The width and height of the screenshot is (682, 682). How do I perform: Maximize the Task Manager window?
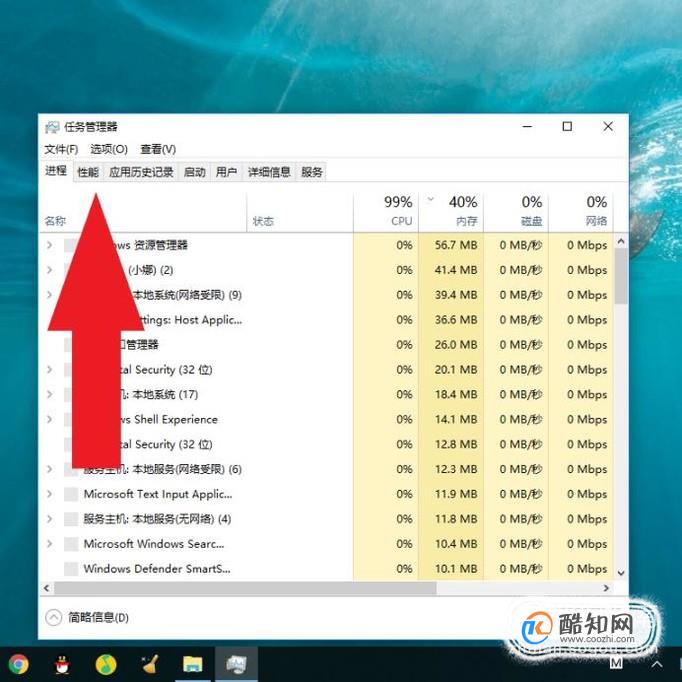(567, 127)
